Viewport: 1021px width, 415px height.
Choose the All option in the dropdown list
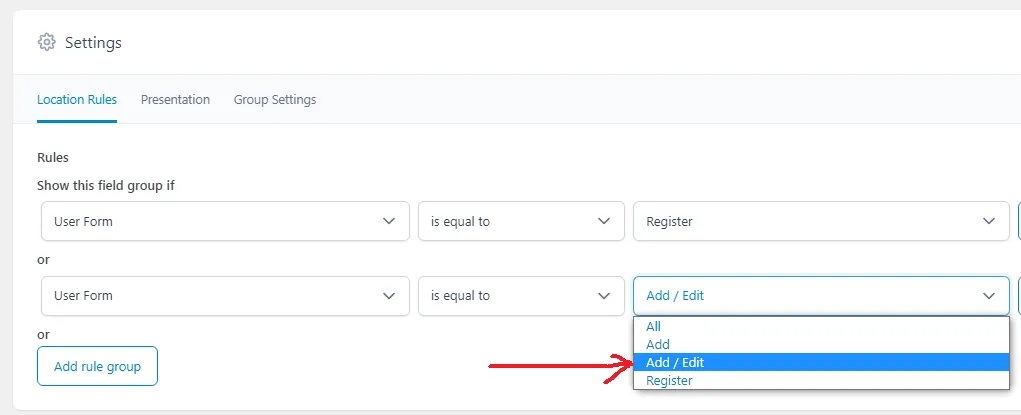coord(821,326)
